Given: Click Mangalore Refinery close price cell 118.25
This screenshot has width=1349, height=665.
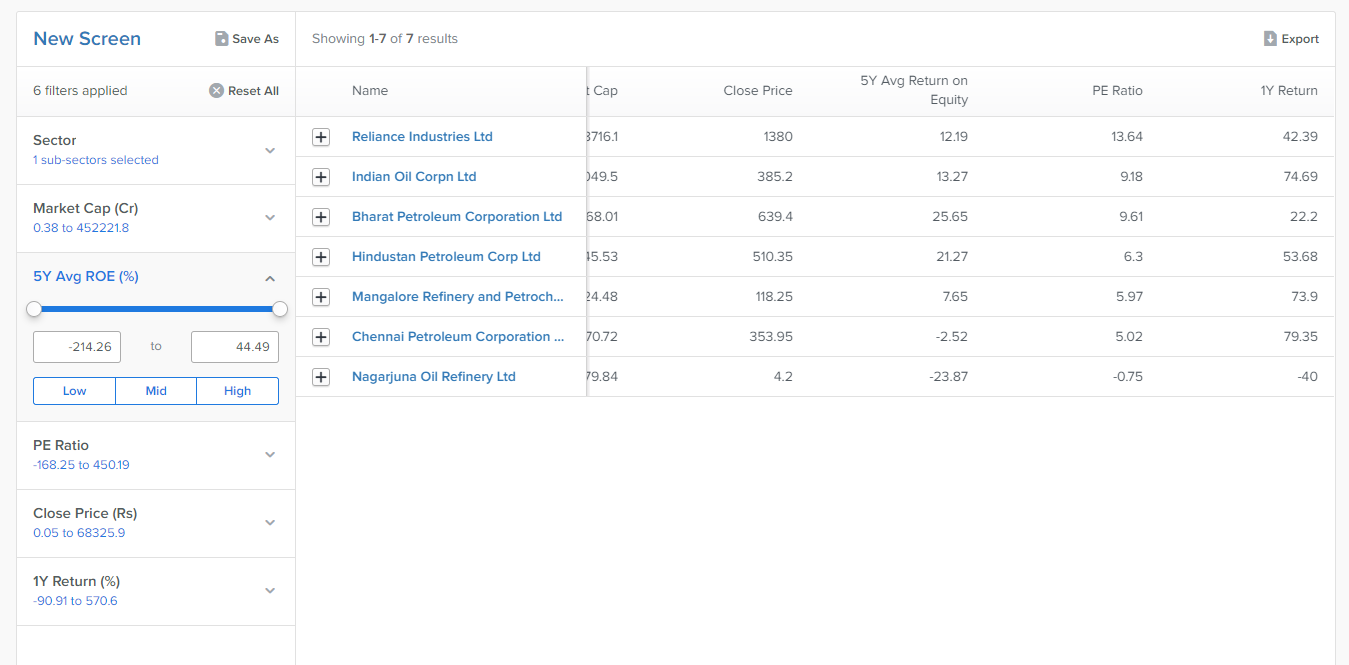Looking at the screenshot, I should 772,297.
